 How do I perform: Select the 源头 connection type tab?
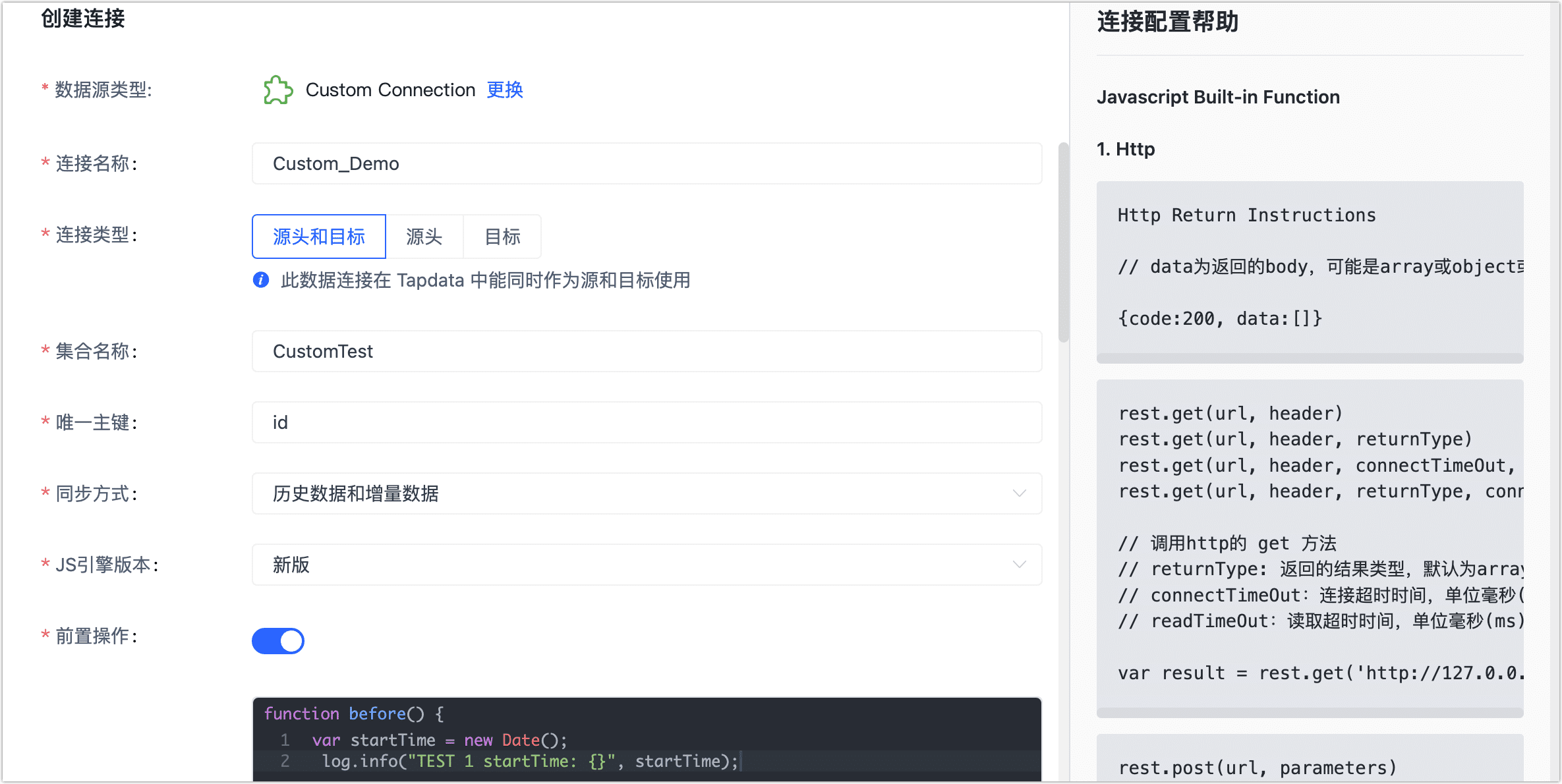tap(425, 237)
